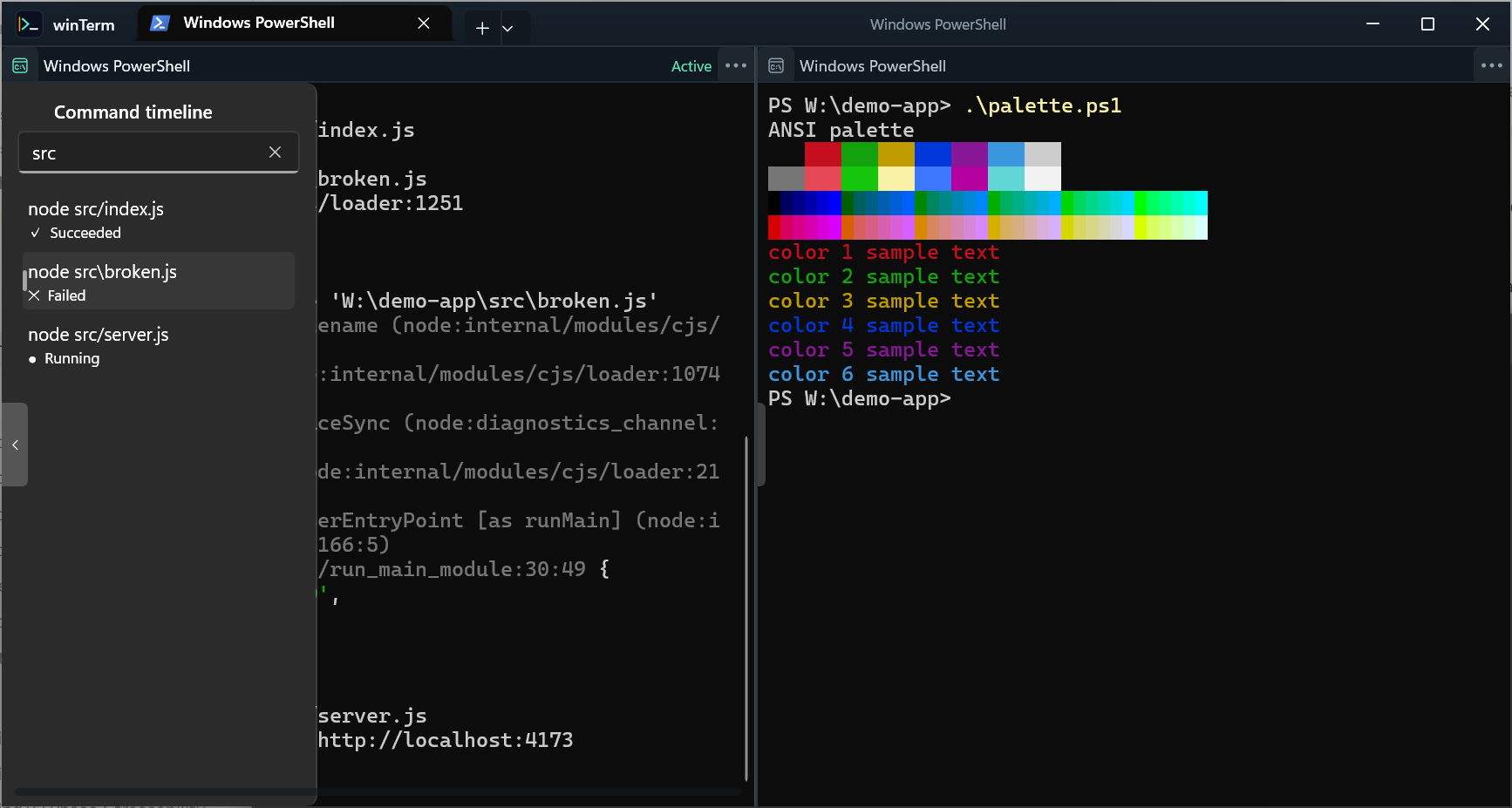The width and height of the screenshot is (1512, 808).
Task: Click the winTerm app logo icon
Action: 29,24
